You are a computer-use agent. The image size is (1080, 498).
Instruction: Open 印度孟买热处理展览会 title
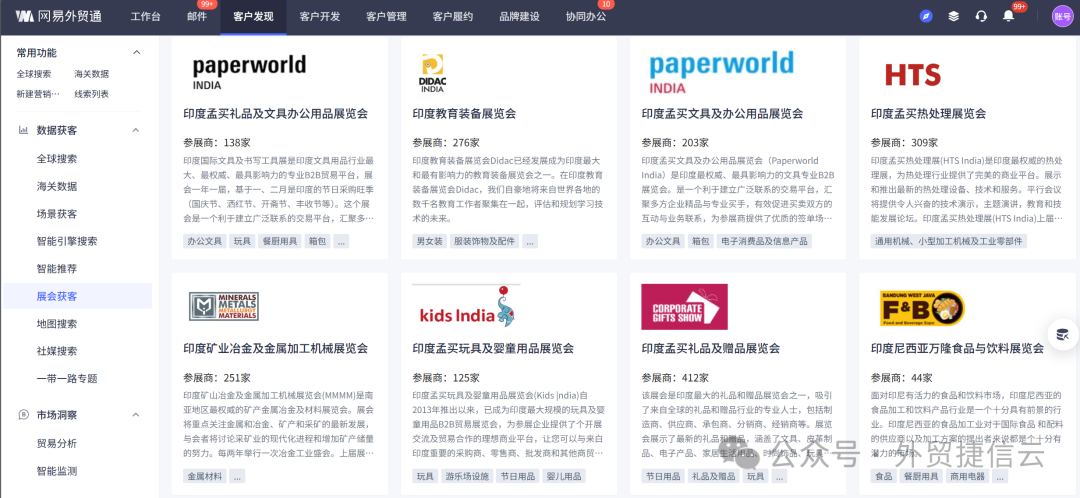point(928,114)
